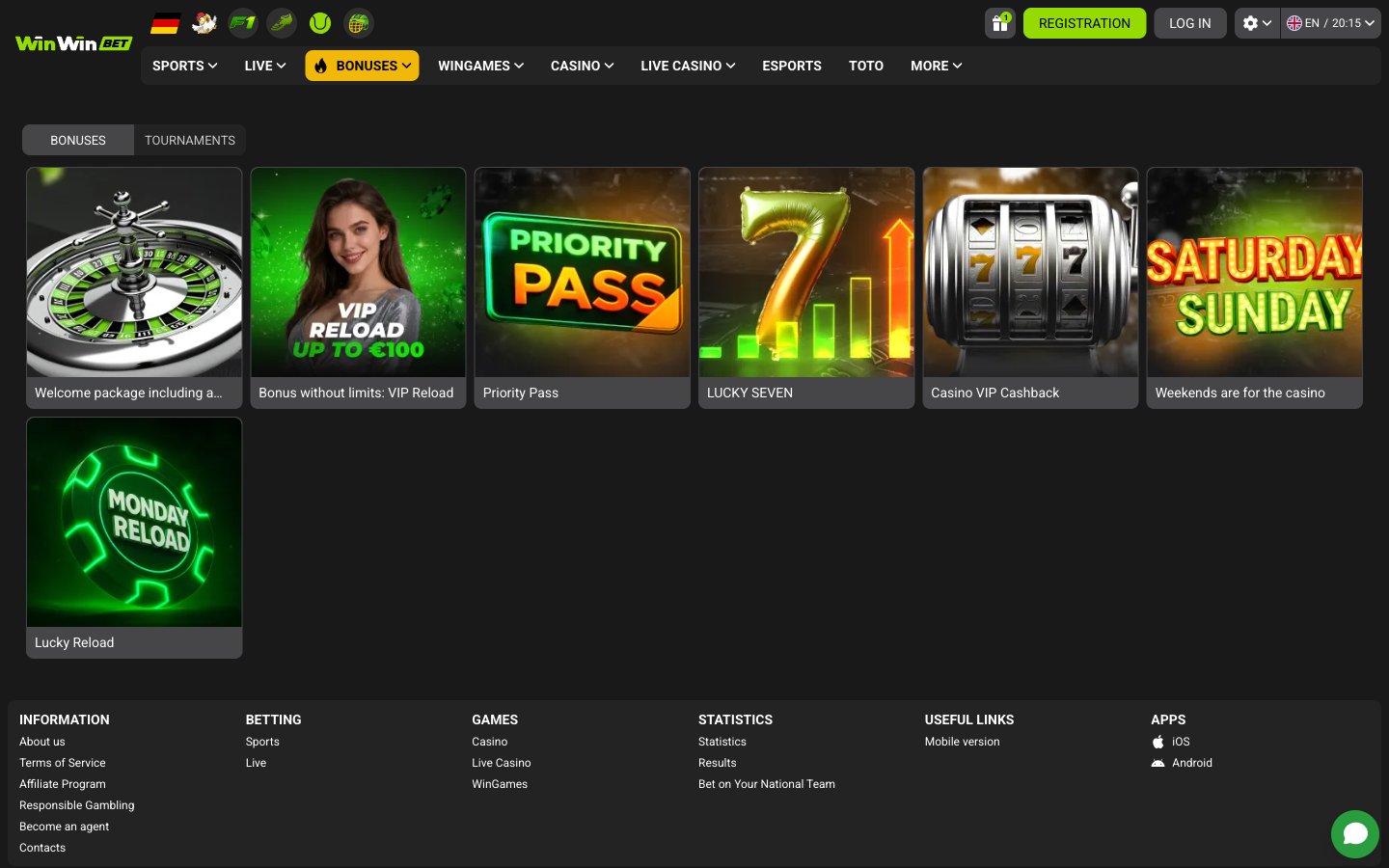Open the Monday Reload chip image
Screen dimensions: 1389x868
tap(134, 522)
